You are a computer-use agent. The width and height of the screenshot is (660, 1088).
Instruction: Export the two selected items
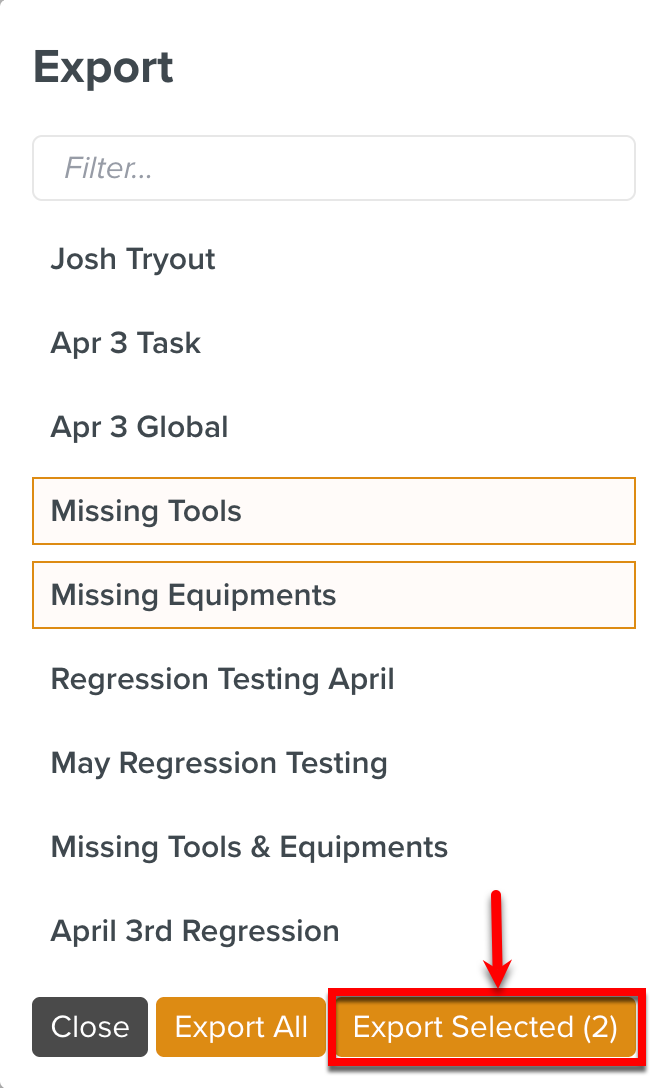[485, 1027]
